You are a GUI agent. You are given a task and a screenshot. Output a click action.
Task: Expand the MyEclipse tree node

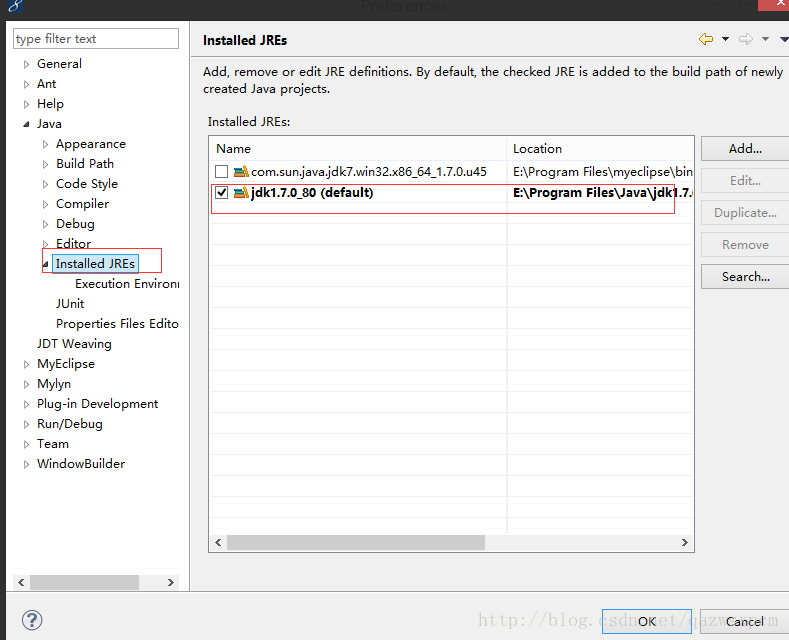[27, 364]
